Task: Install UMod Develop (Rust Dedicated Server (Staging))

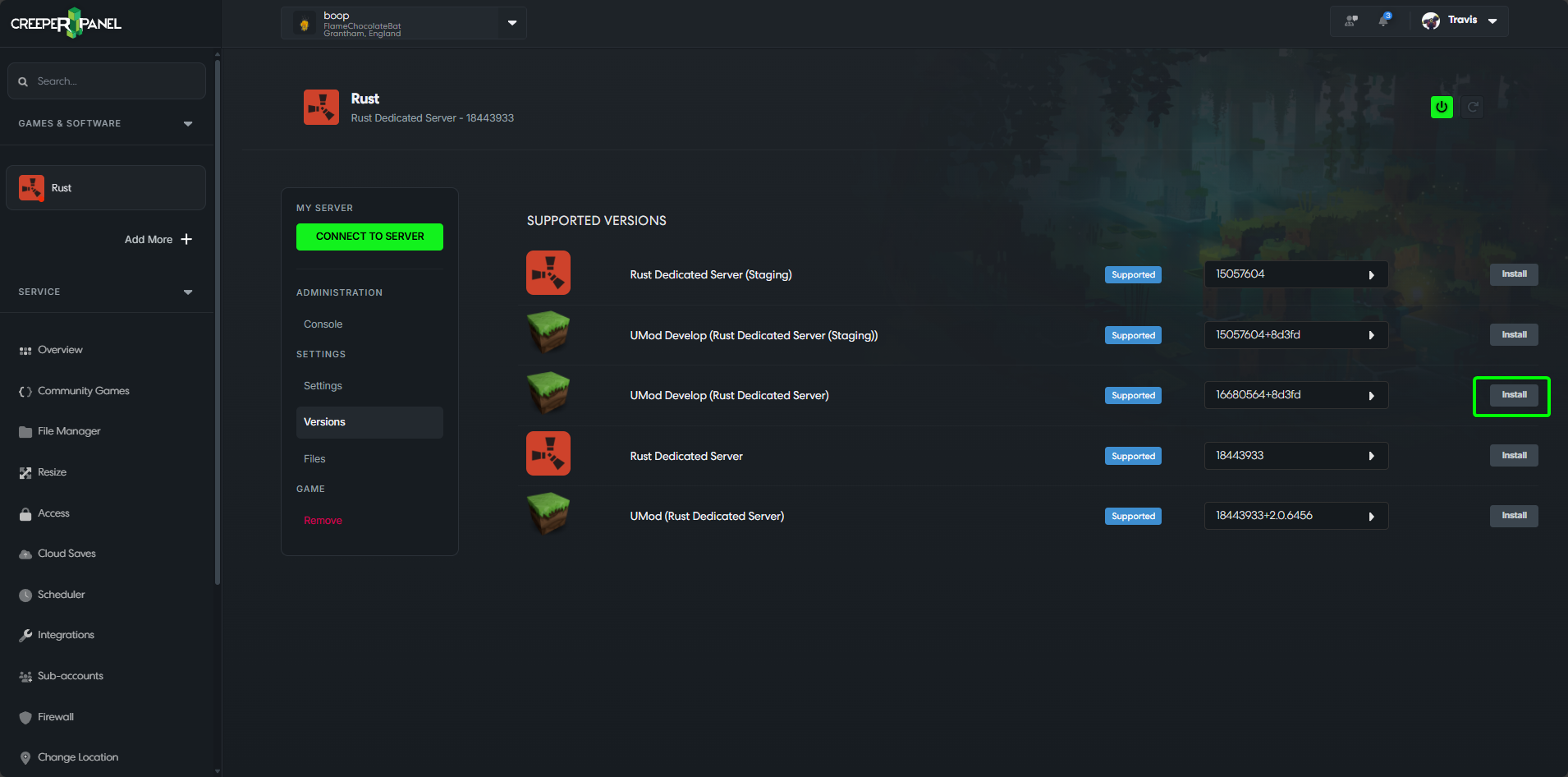Action: [x=1514, y=334]
